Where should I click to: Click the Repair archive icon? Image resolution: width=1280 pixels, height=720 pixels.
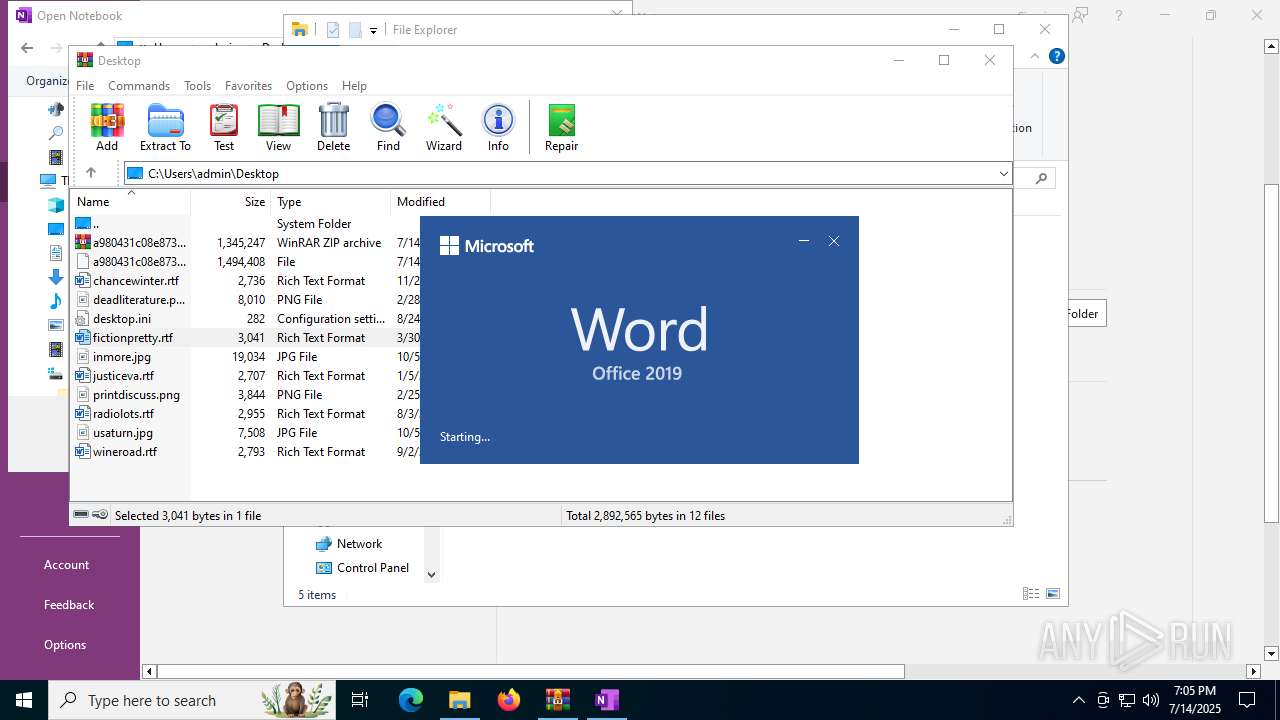tap(561, 127)
